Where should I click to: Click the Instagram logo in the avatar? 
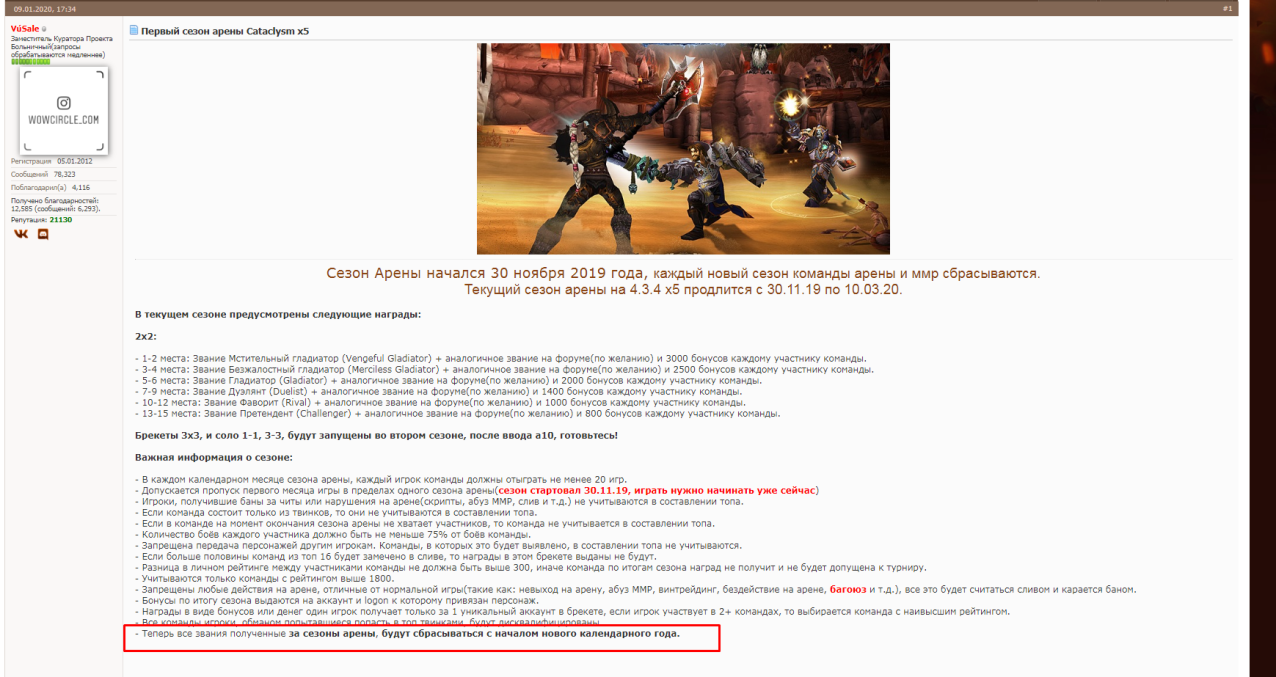(x=63, y=103)
